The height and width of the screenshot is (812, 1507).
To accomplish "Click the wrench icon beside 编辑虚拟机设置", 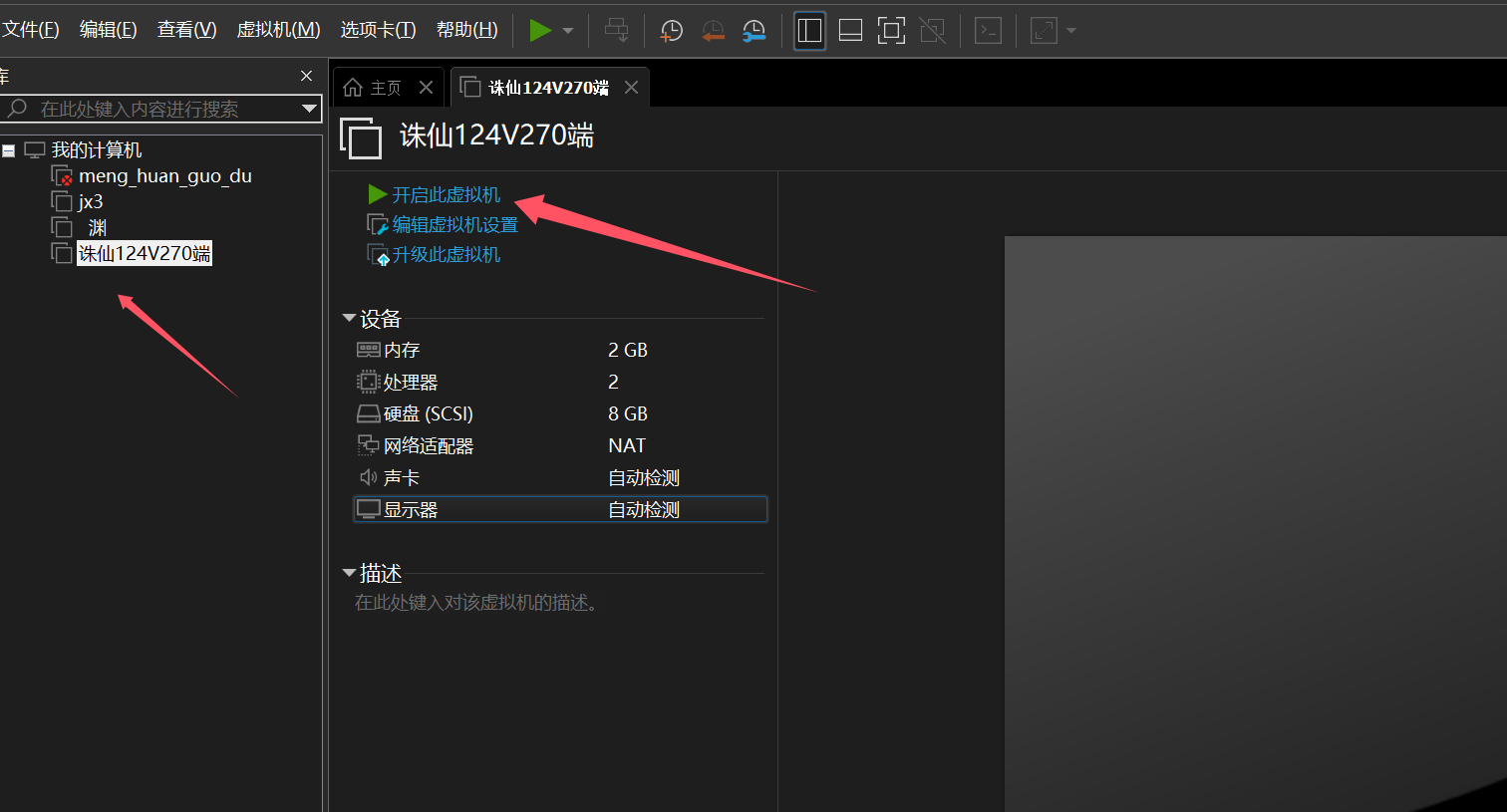I will [377, 224].
